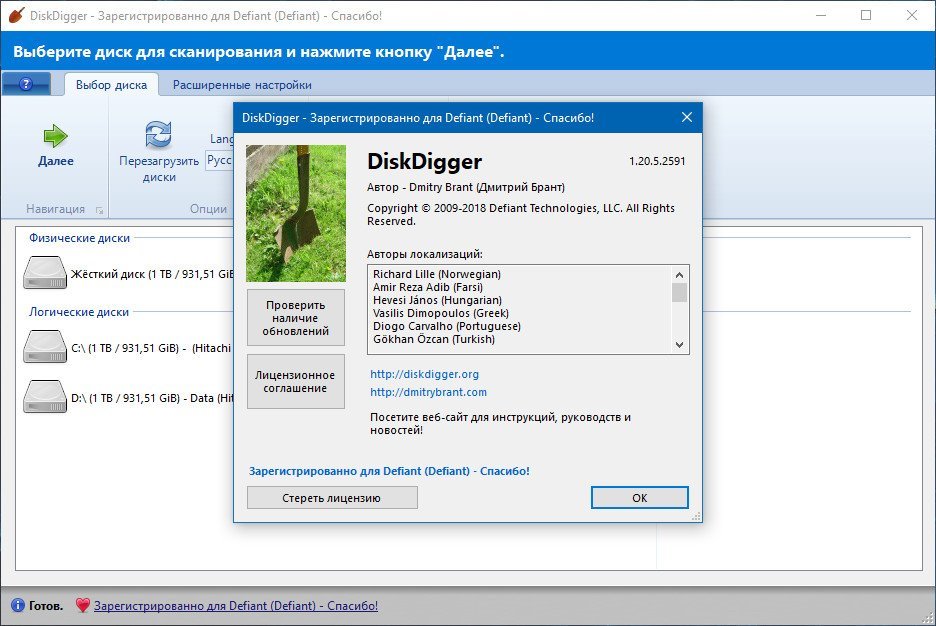Viewport: 936px width, 626px height.
Task: Open the Навигация group launcher icon
Action: [x=99, y=210]
